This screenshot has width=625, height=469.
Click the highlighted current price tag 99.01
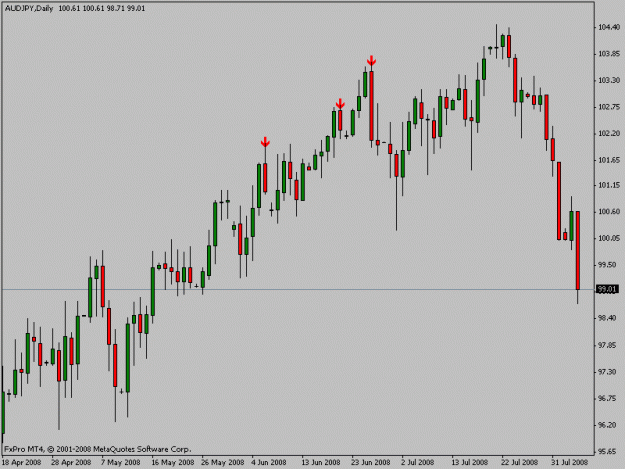click(607, 289)
